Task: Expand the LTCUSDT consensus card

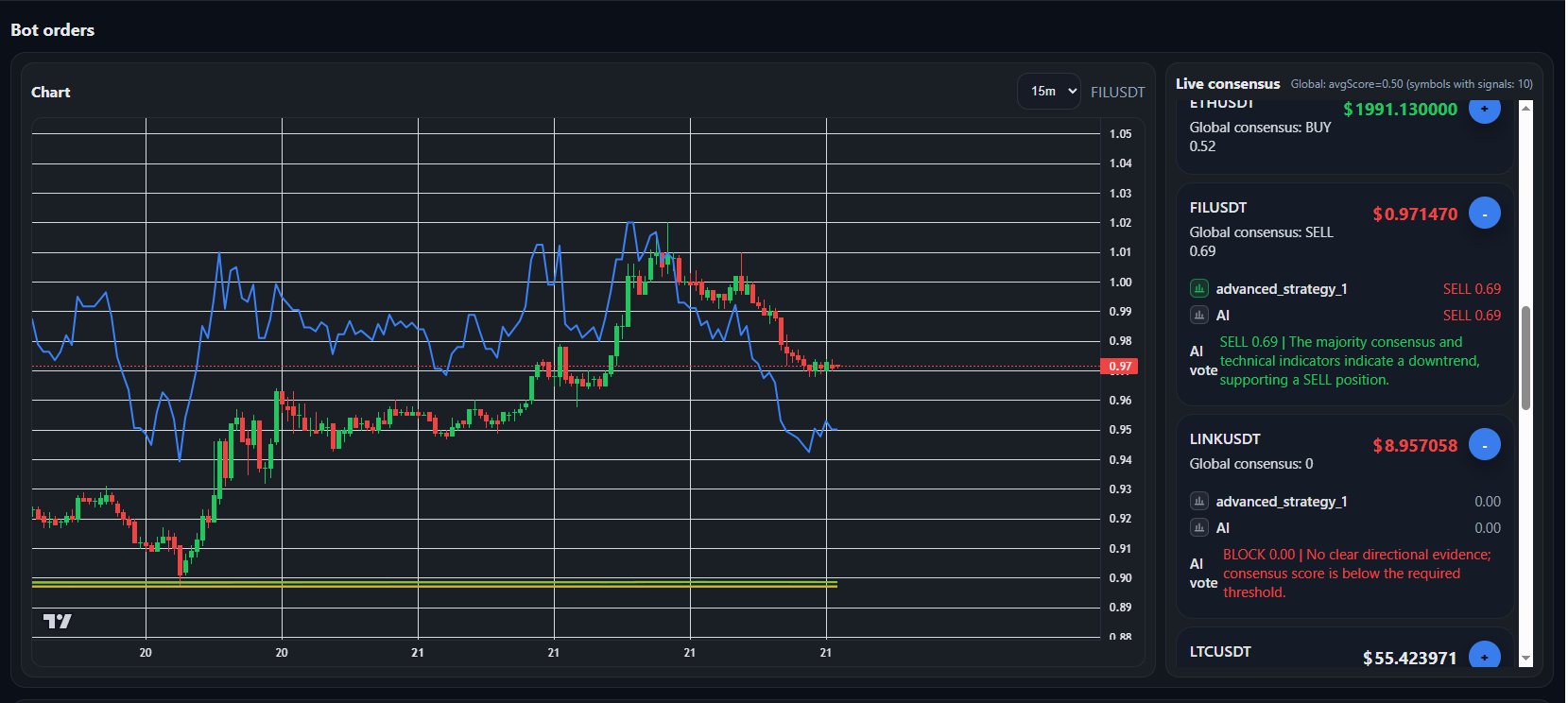Action: coord(1484,656)
